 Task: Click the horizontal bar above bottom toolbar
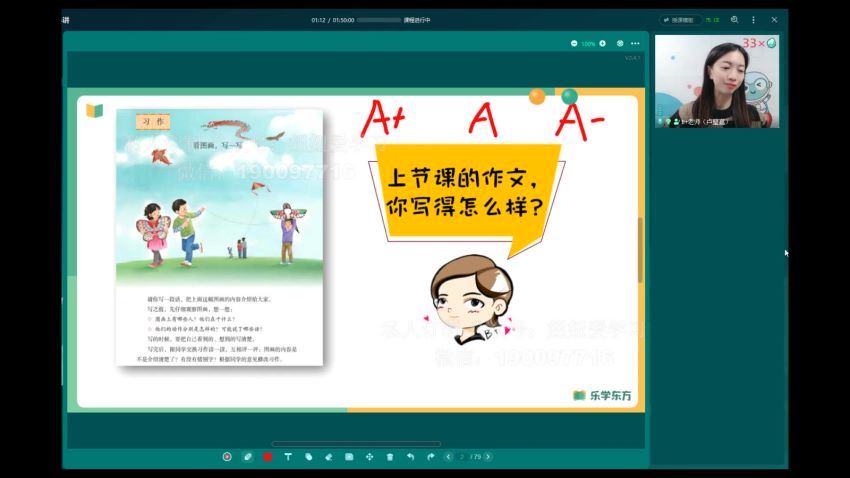tap(356, 444)
